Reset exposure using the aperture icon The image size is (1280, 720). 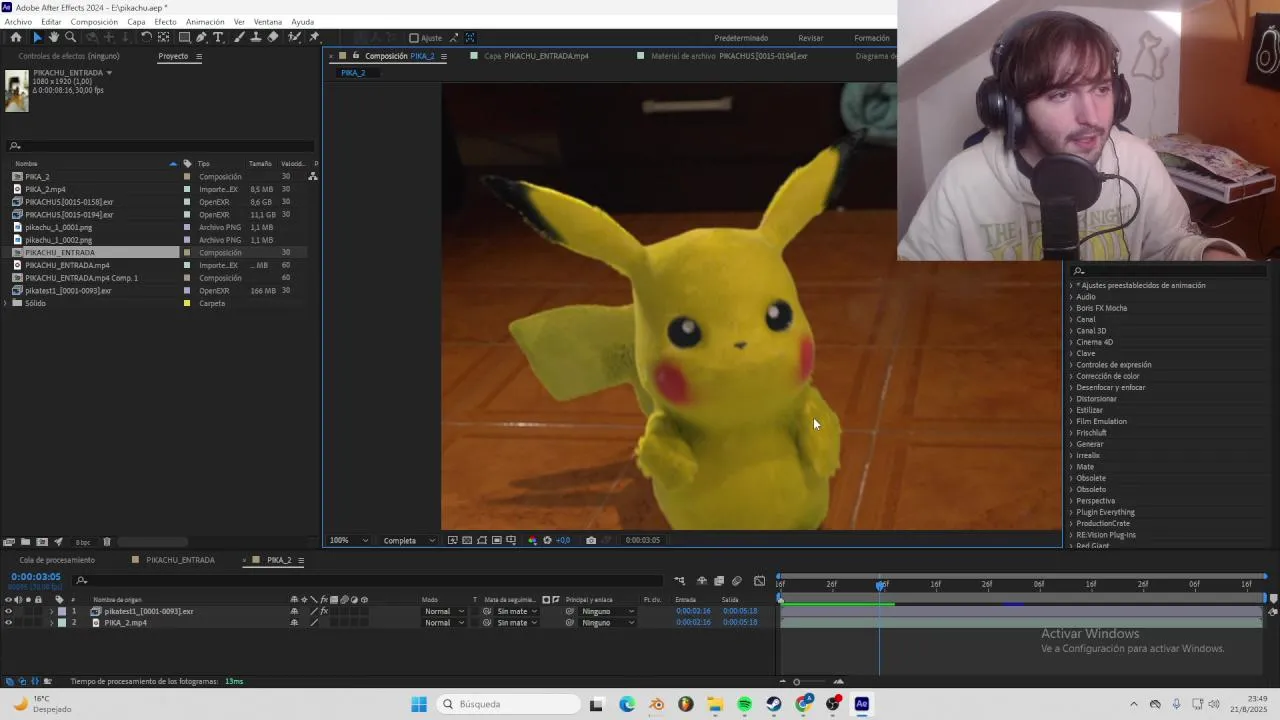tap(547, 540)
